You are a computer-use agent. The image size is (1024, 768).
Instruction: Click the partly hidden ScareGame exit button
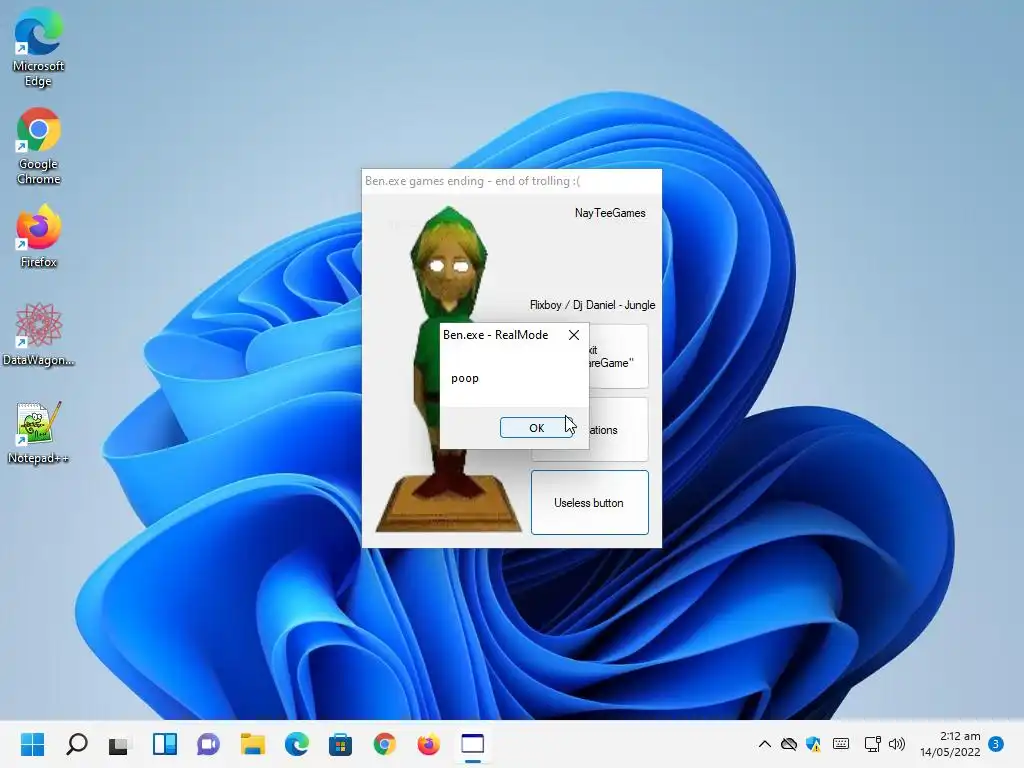618,357
